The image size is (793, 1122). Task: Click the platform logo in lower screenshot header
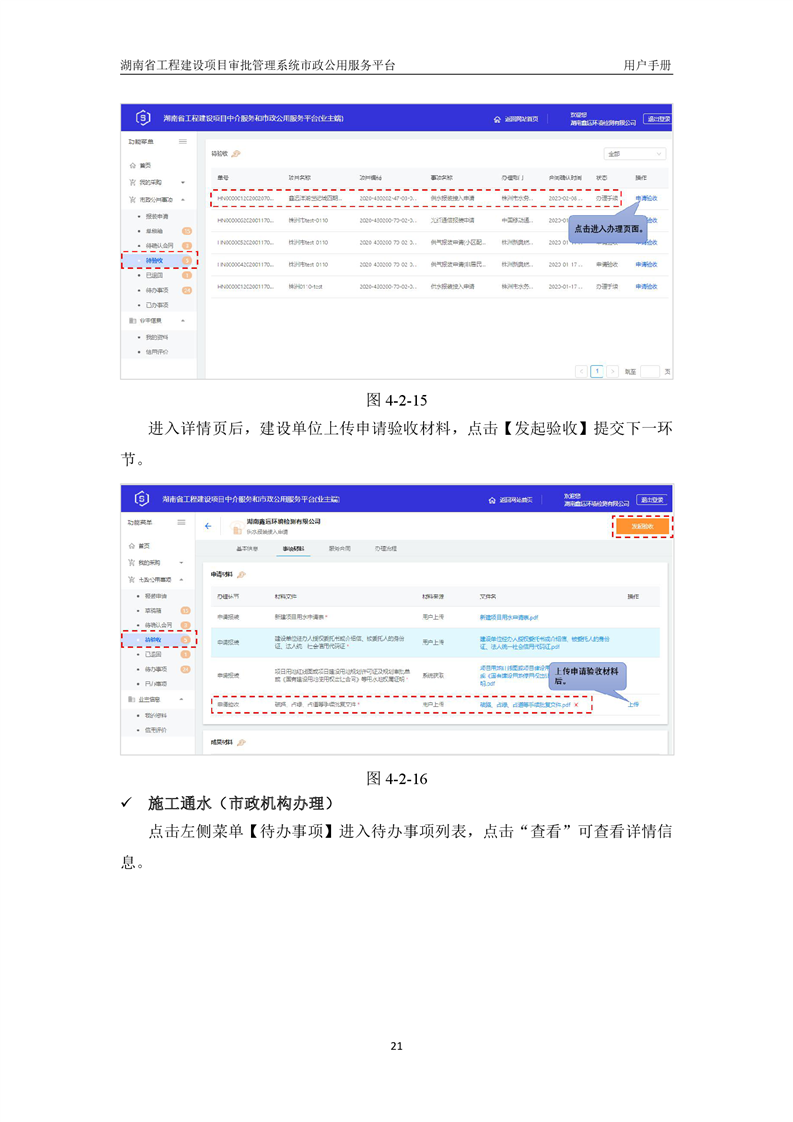click(x=142, y=498)
